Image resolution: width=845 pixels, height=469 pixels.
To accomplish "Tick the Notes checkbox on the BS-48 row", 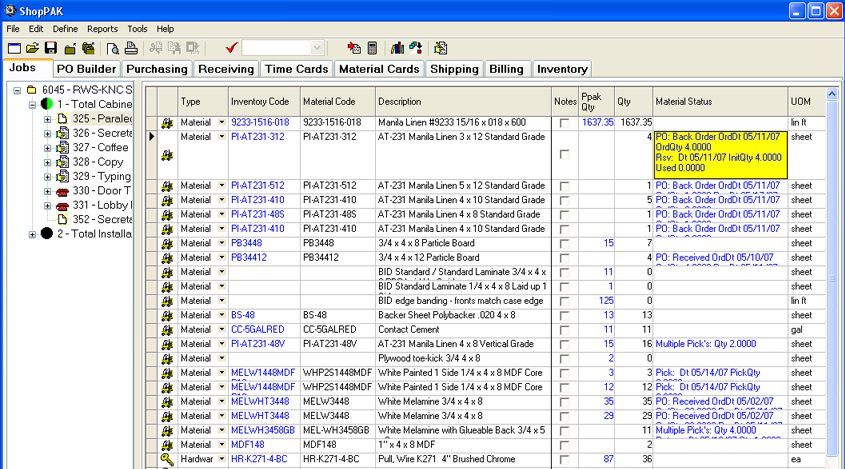I will [564, 315].
